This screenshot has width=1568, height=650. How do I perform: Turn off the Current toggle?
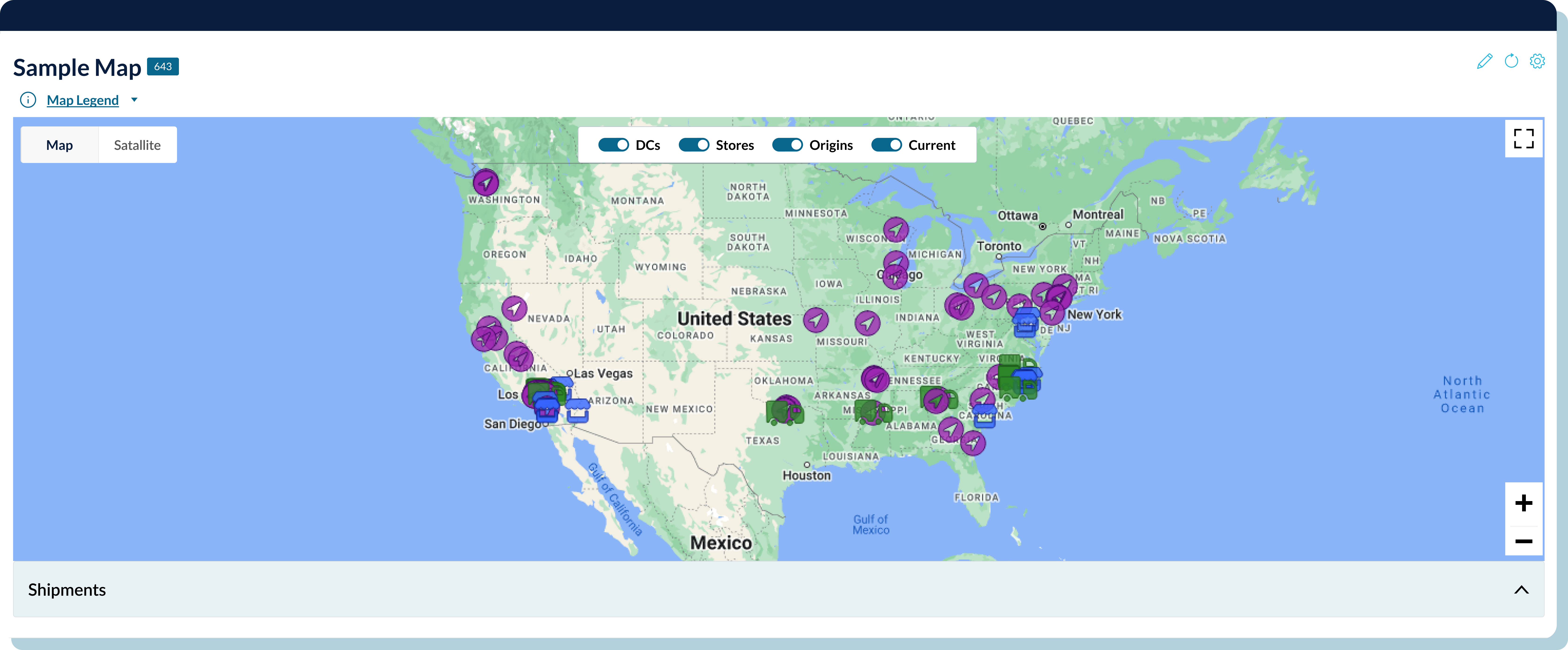[x=886, y=145]
